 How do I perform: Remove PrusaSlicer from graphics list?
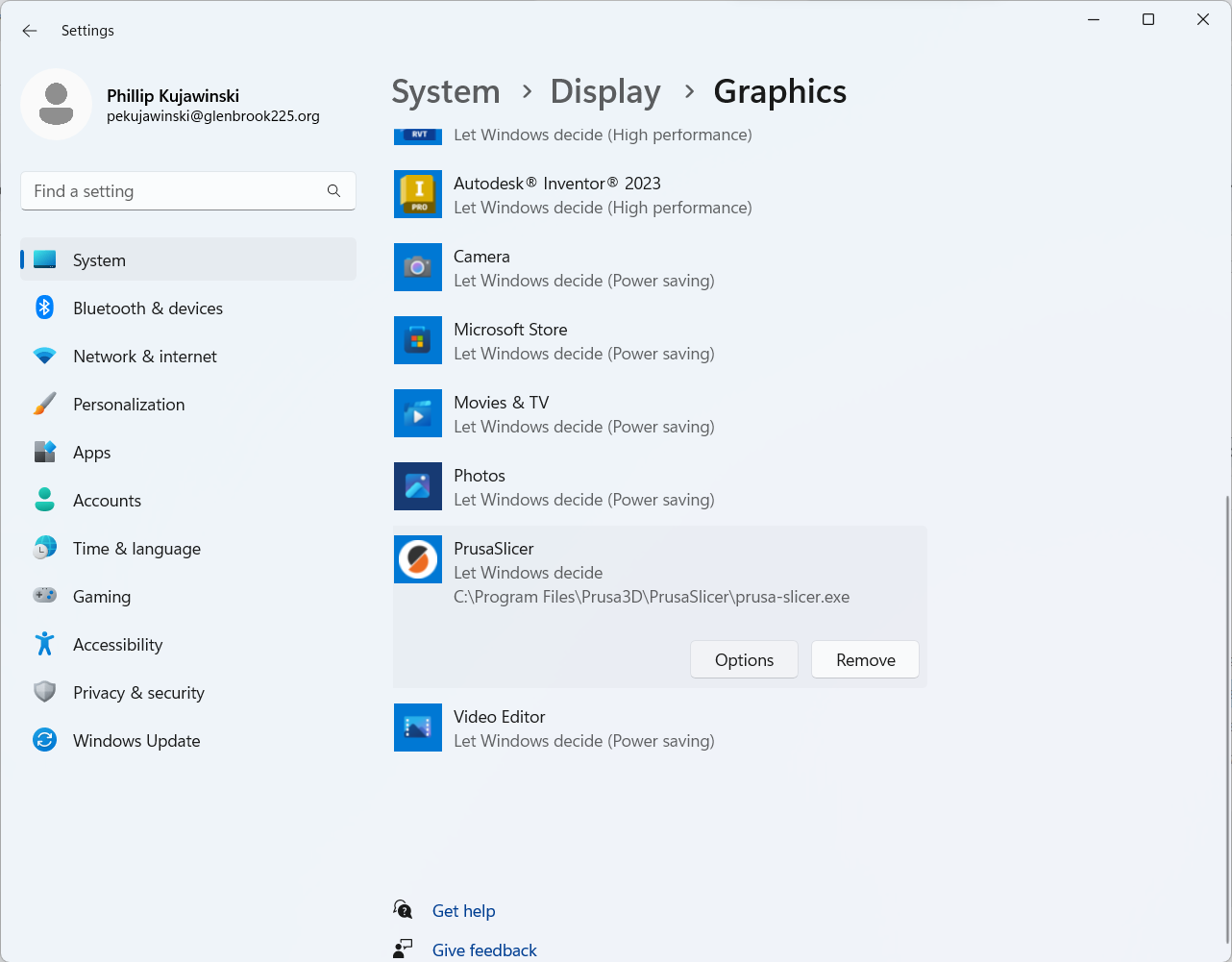point(865,659)
